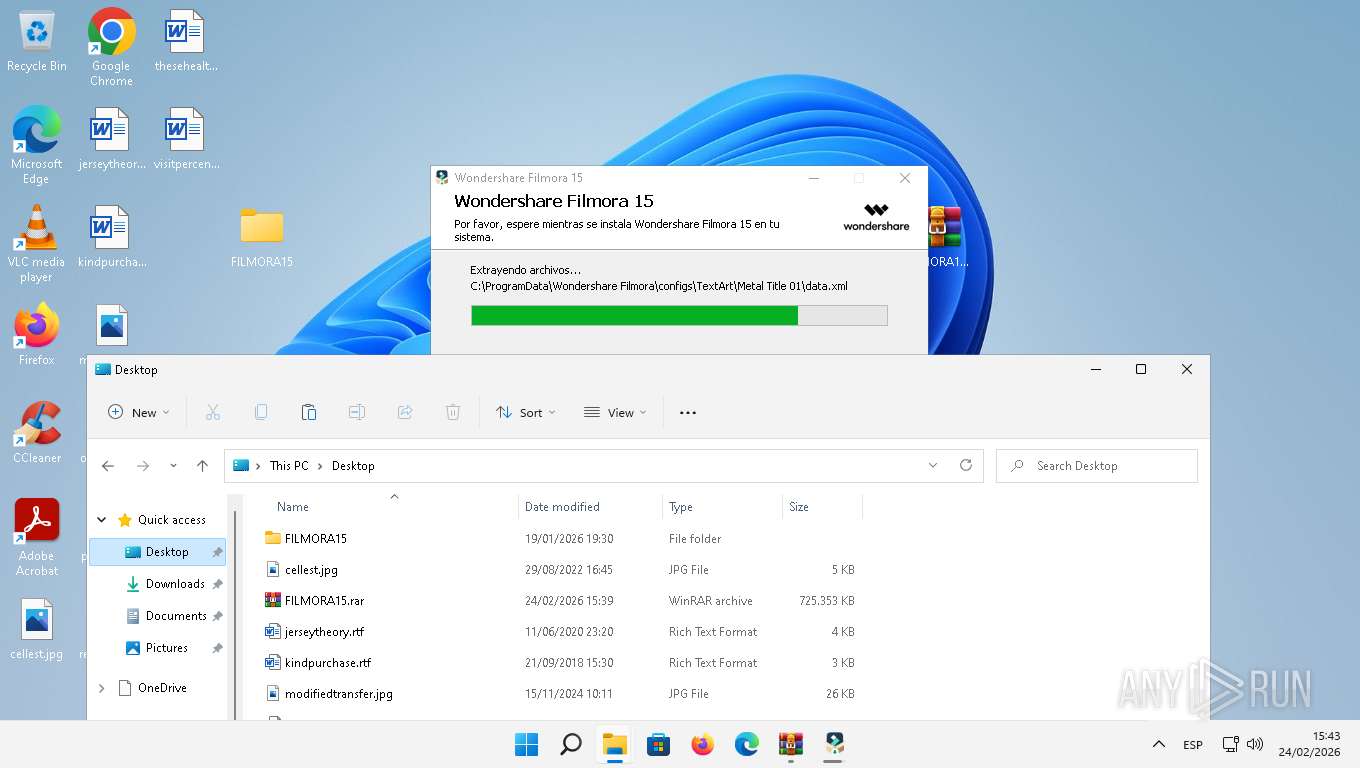Viewport: 1360px width, 768px height.
Task: Collapse the Quick access tree node
Action: pyautogui.click(x=102, y=520)
